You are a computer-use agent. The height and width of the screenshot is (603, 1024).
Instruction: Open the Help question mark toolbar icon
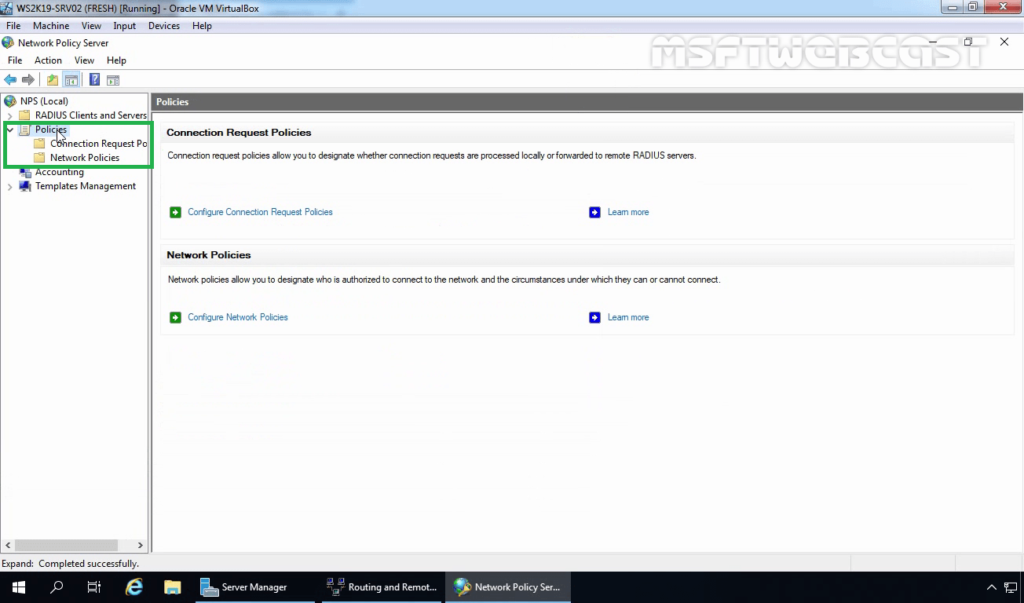pos(95,80)
